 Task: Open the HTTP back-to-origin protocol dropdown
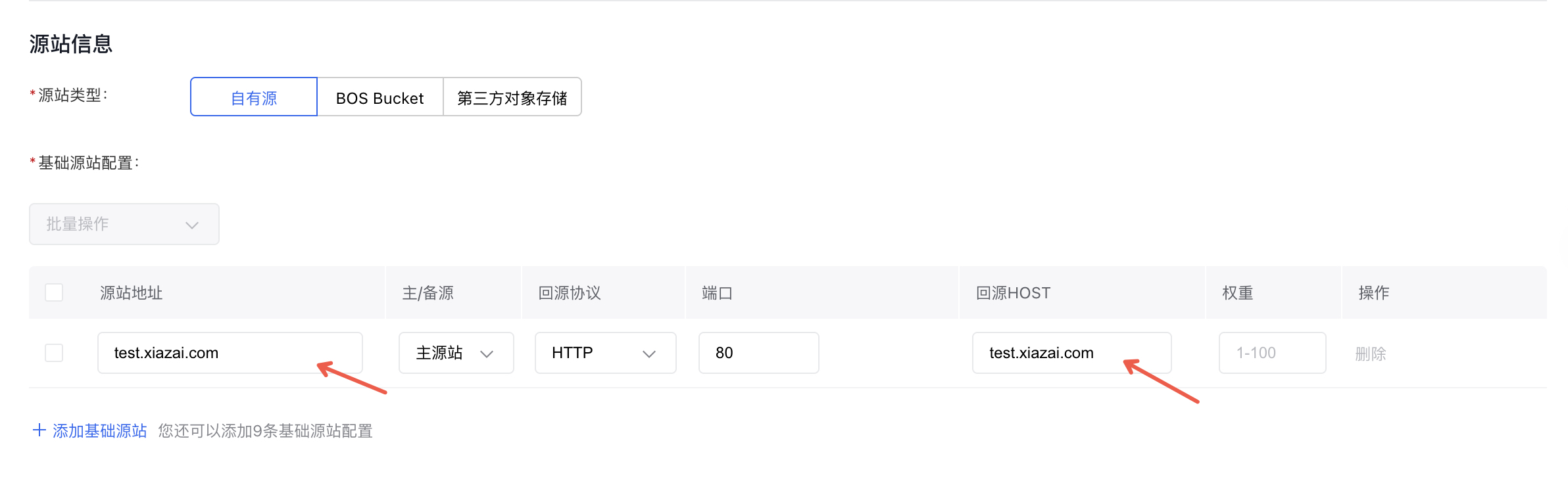[x=605, y=353]
